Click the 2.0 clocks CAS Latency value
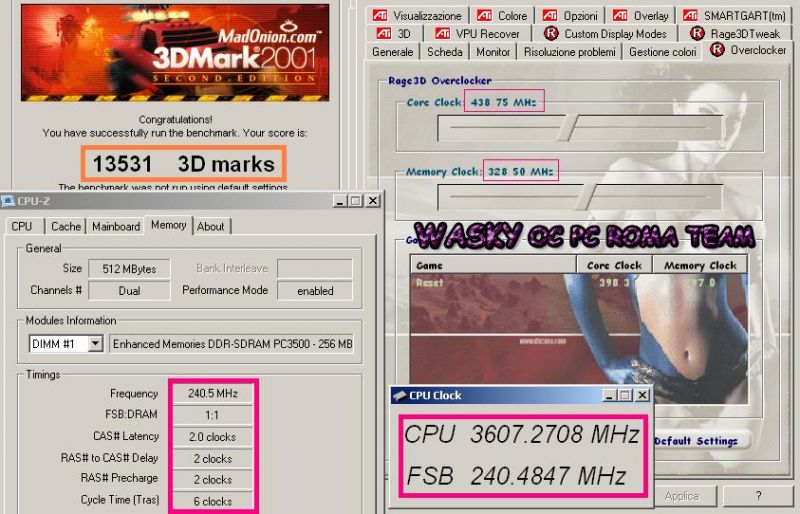This screenshot has height=514, width=800. tap(213, 437)
